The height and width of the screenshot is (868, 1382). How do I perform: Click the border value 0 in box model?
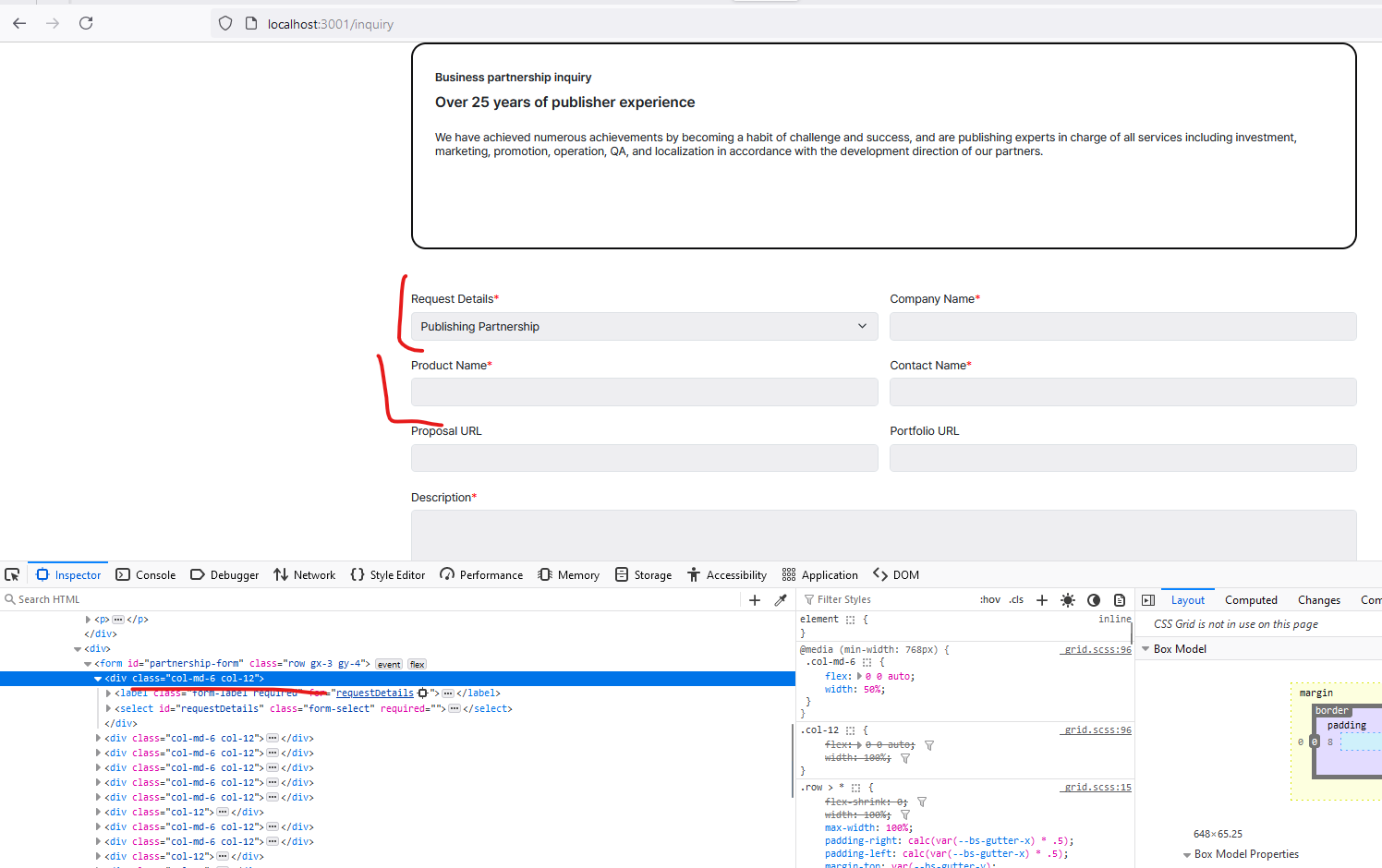(1314, 741)
